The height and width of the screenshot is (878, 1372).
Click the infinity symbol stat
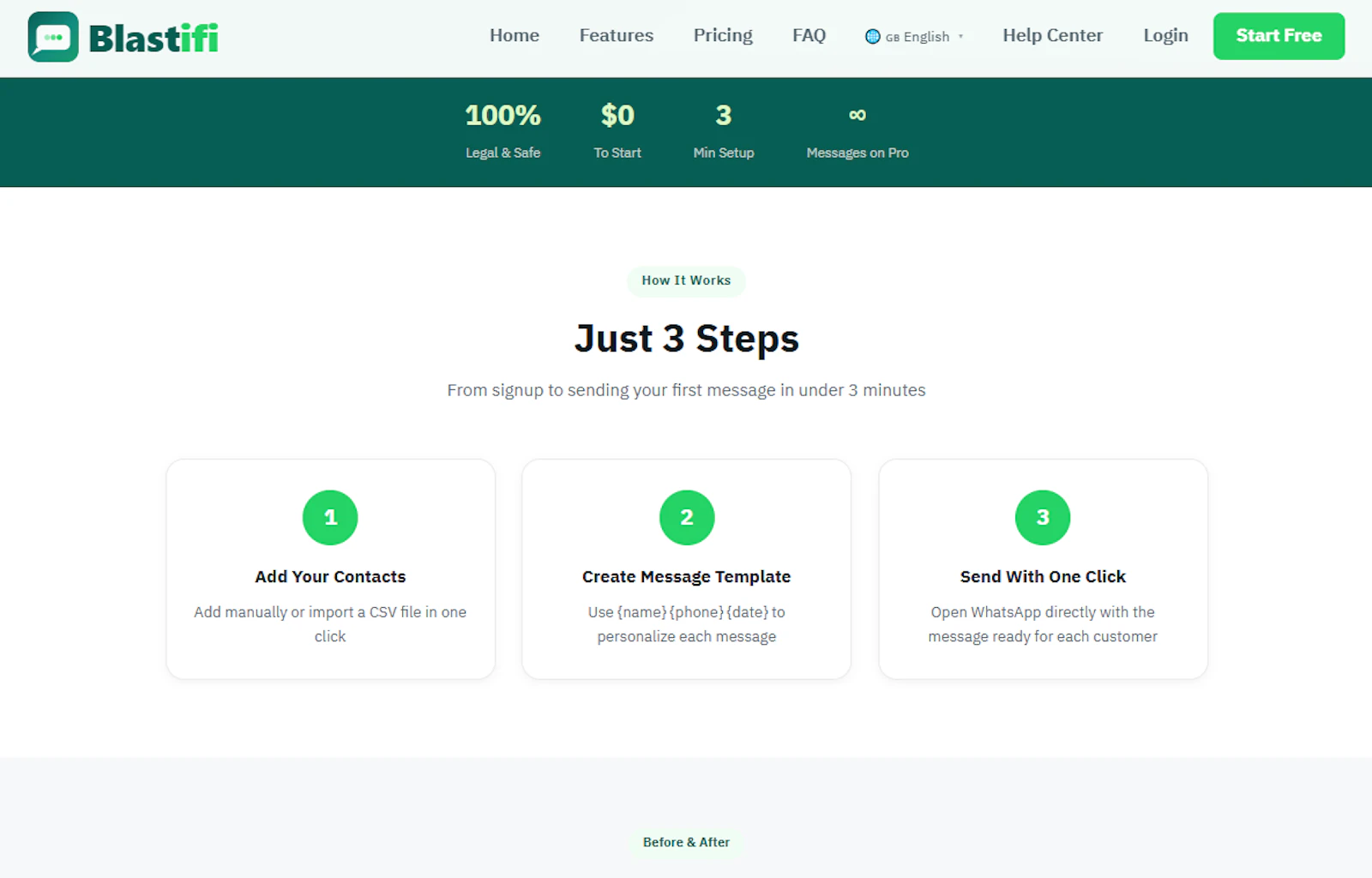click(857, 115)
